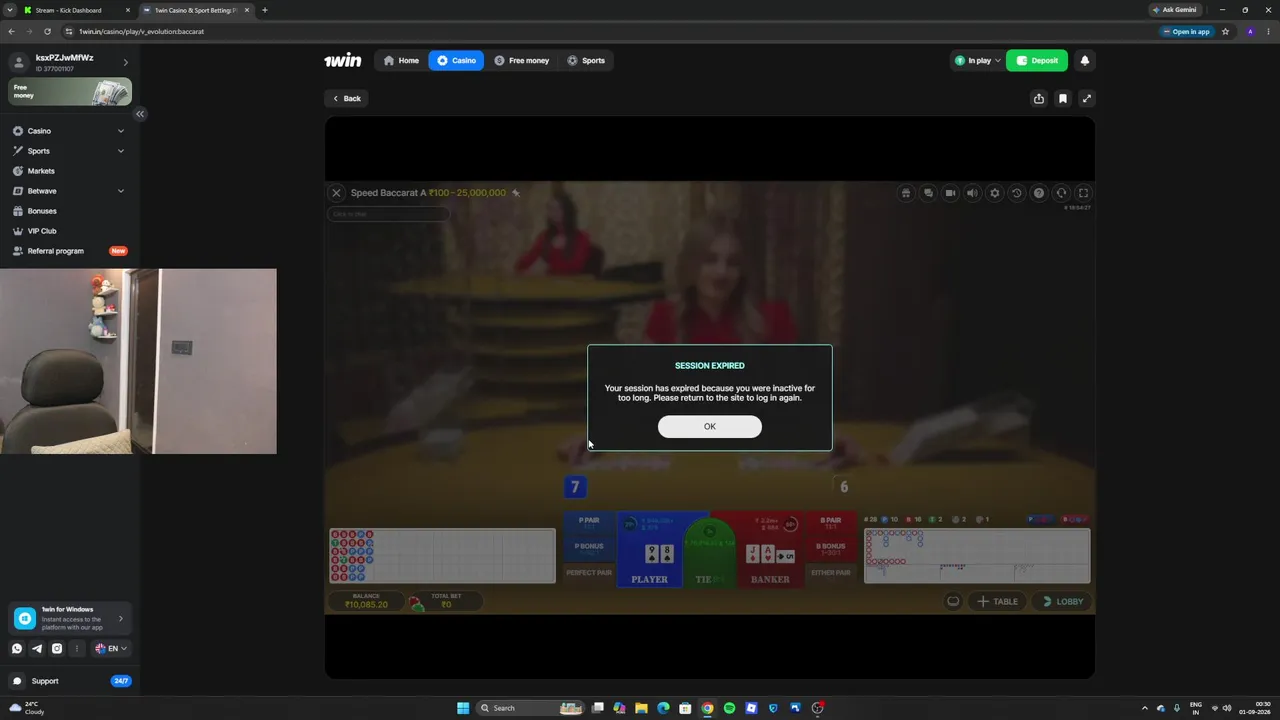1280x720 pixels.
Task: Click the game support headset icon
Action: 1061,193
